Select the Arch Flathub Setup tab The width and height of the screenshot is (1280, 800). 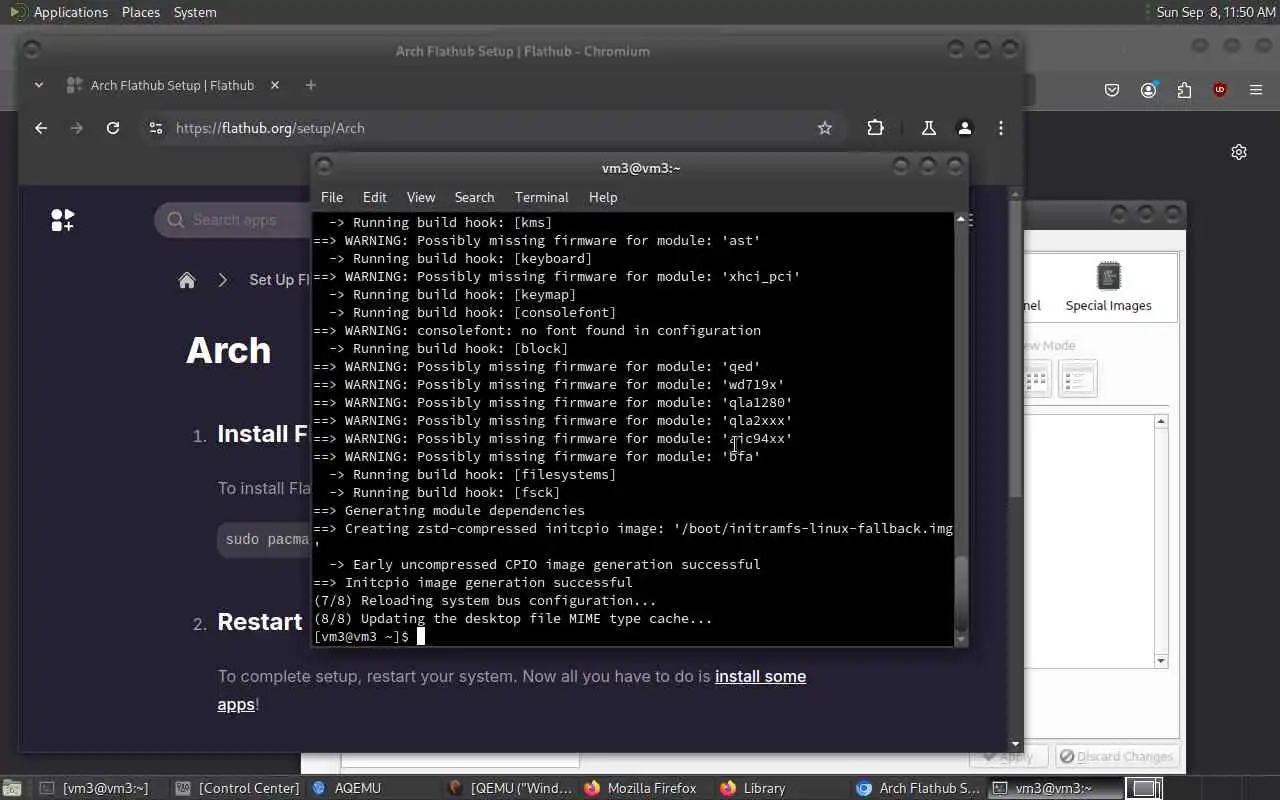tap(172, 85)
